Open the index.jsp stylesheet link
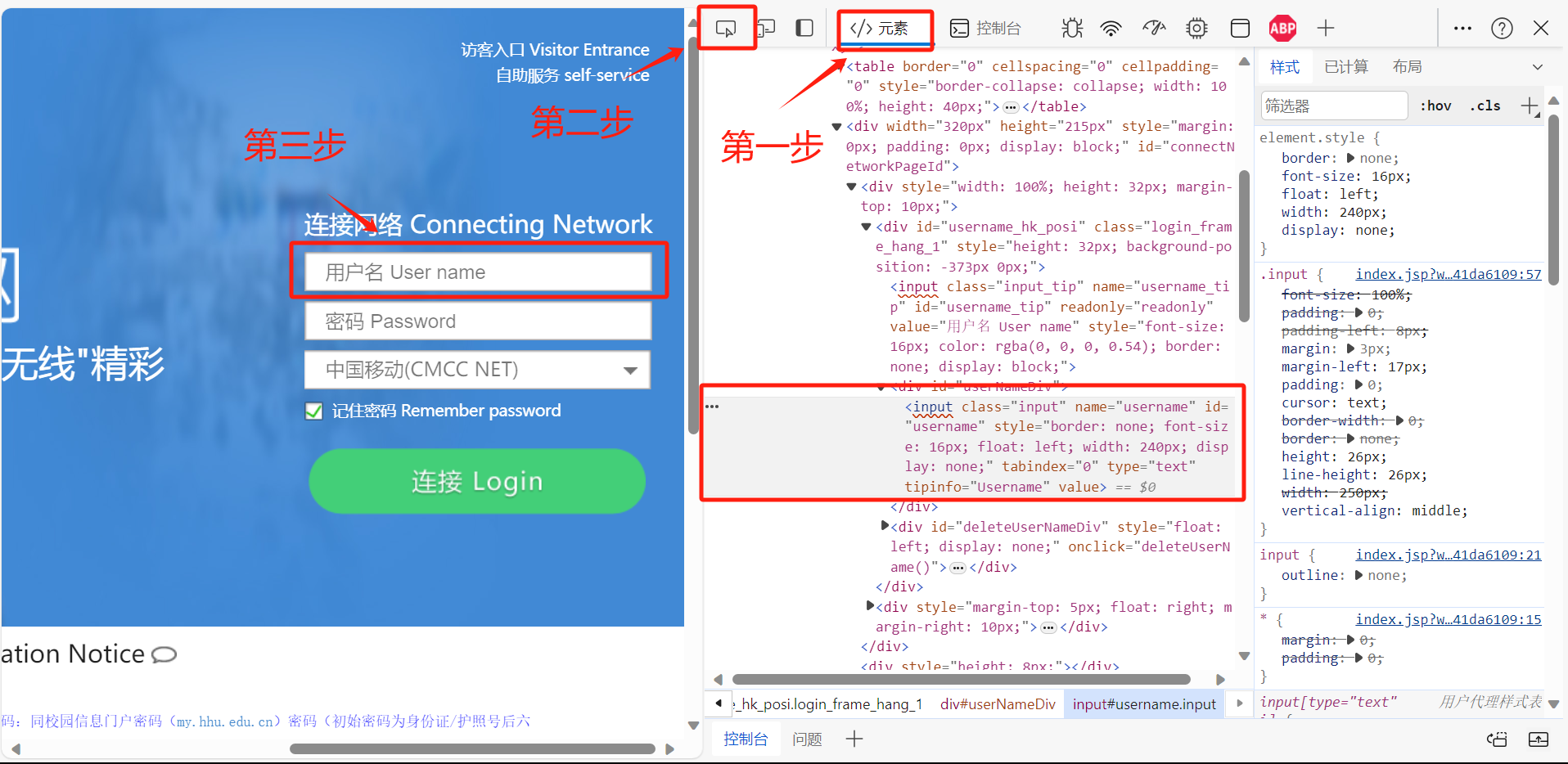This screenshot has width=1568, height=764. click(x=1449, y=274)
